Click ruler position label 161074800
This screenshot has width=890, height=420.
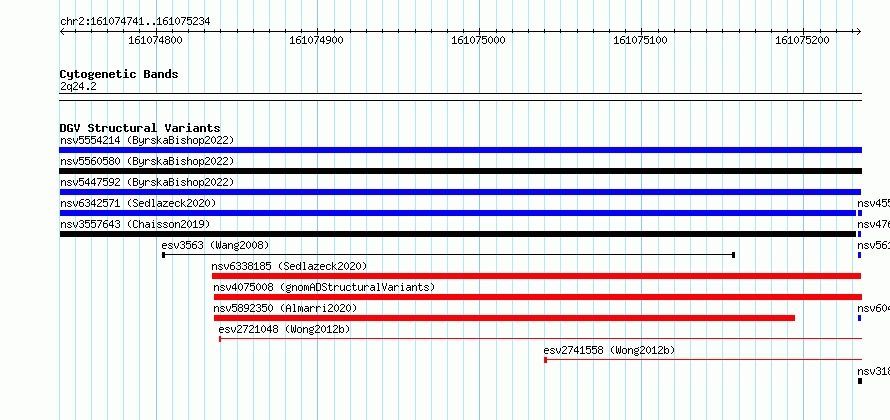(156, 40)
